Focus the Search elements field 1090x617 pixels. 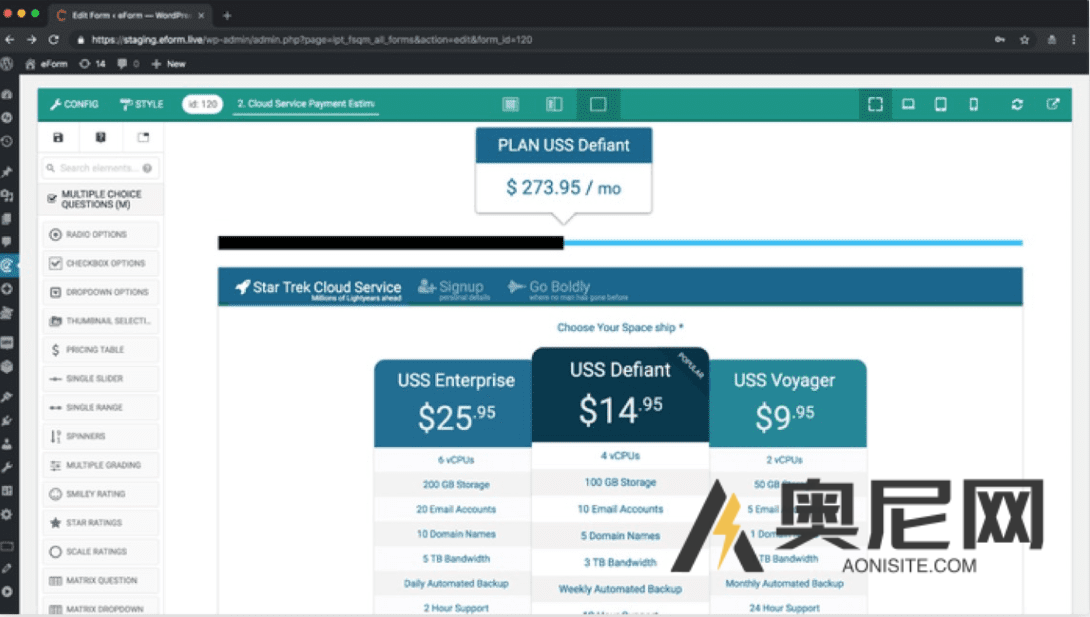101,168
